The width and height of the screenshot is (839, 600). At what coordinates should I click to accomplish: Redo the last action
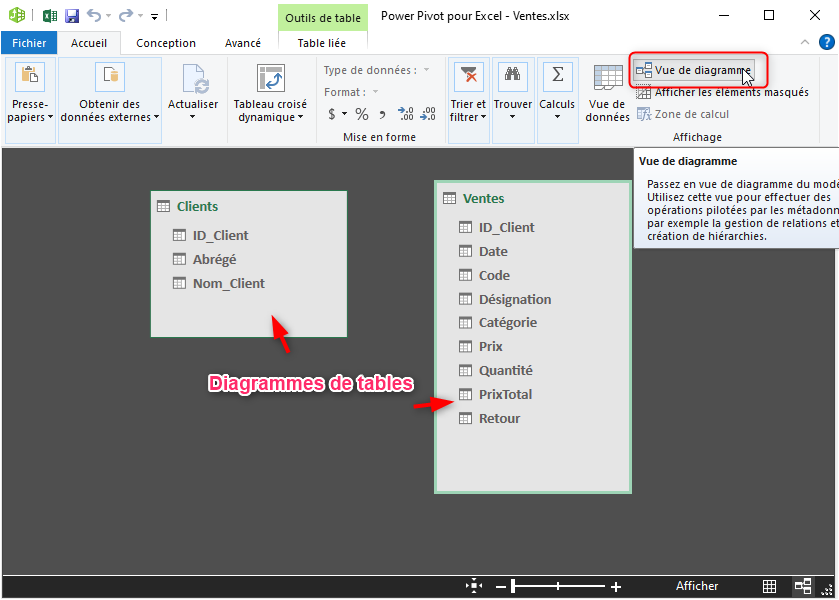click(x=126, y=16)
